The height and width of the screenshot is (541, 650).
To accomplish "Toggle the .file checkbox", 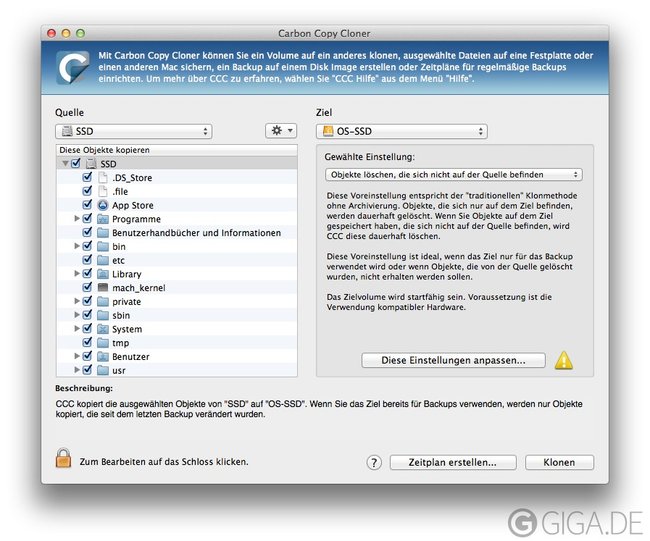I will [x=87, y=191].
